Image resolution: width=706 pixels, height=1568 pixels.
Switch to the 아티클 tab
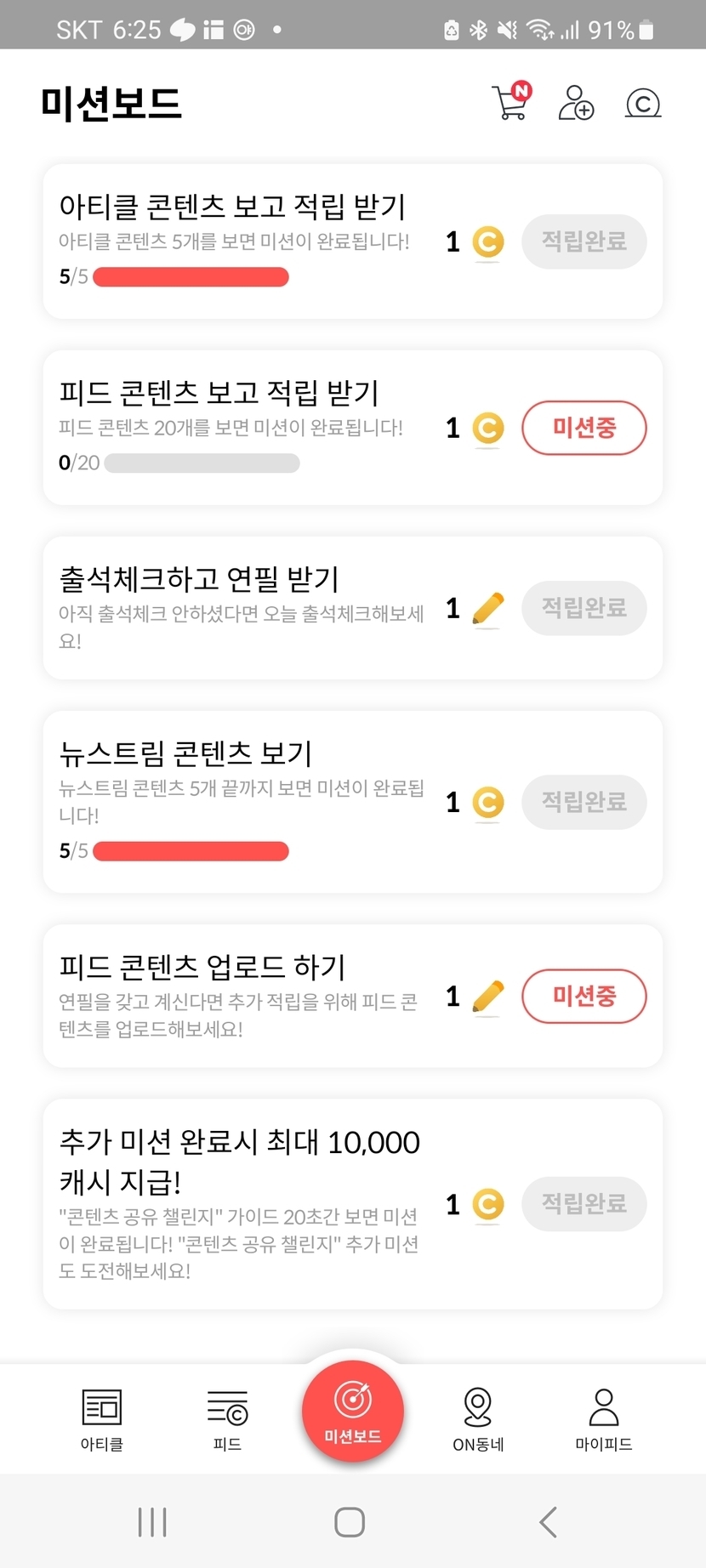pos(102,1418)
